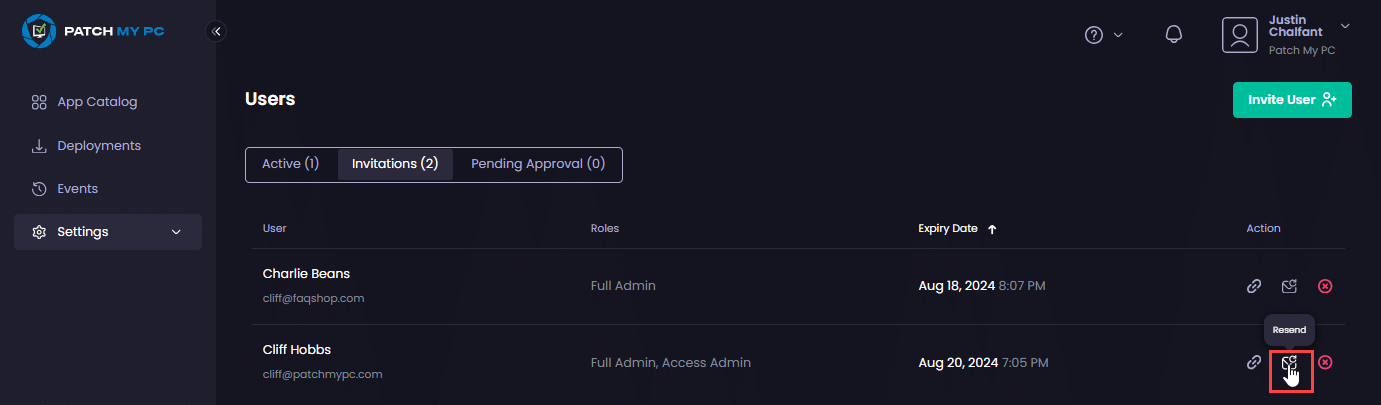Switch to Pending Approval (0) tab
The width and height of the screenshot is (1381, 405).
coord(538,164)
